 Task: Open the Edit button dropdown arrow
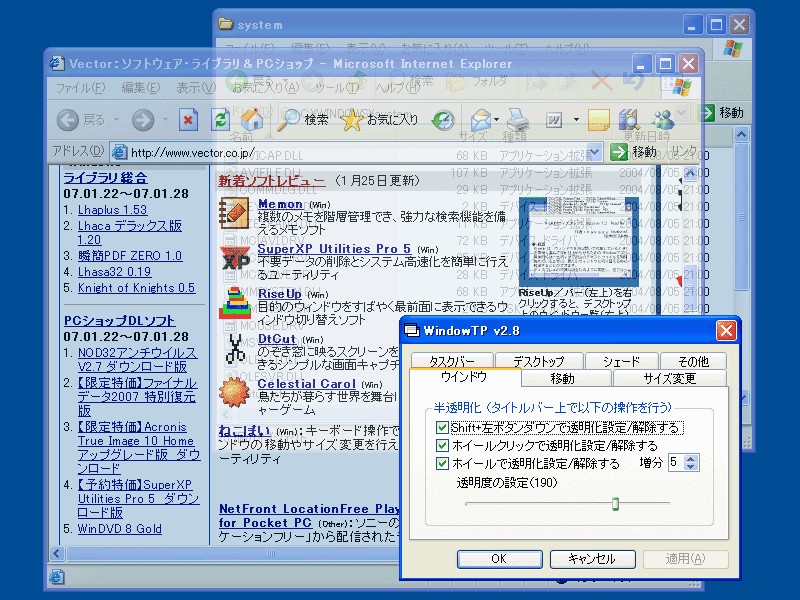(576, 120)
